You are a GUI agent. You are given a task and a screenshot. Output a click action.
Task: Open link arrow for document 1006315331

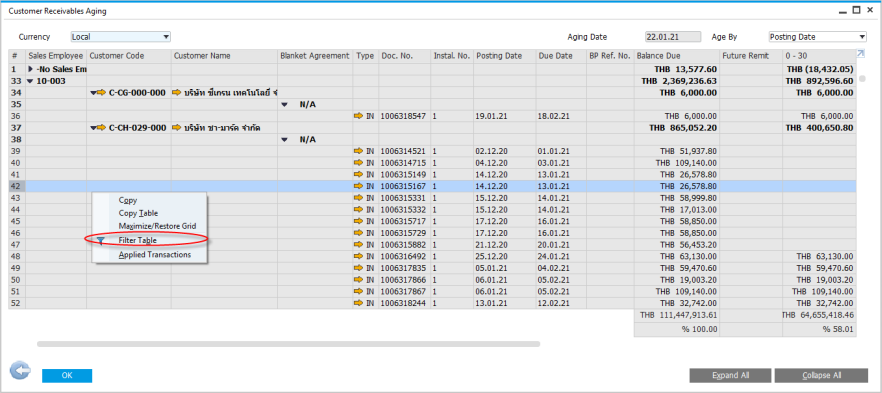tap(358, 198)
